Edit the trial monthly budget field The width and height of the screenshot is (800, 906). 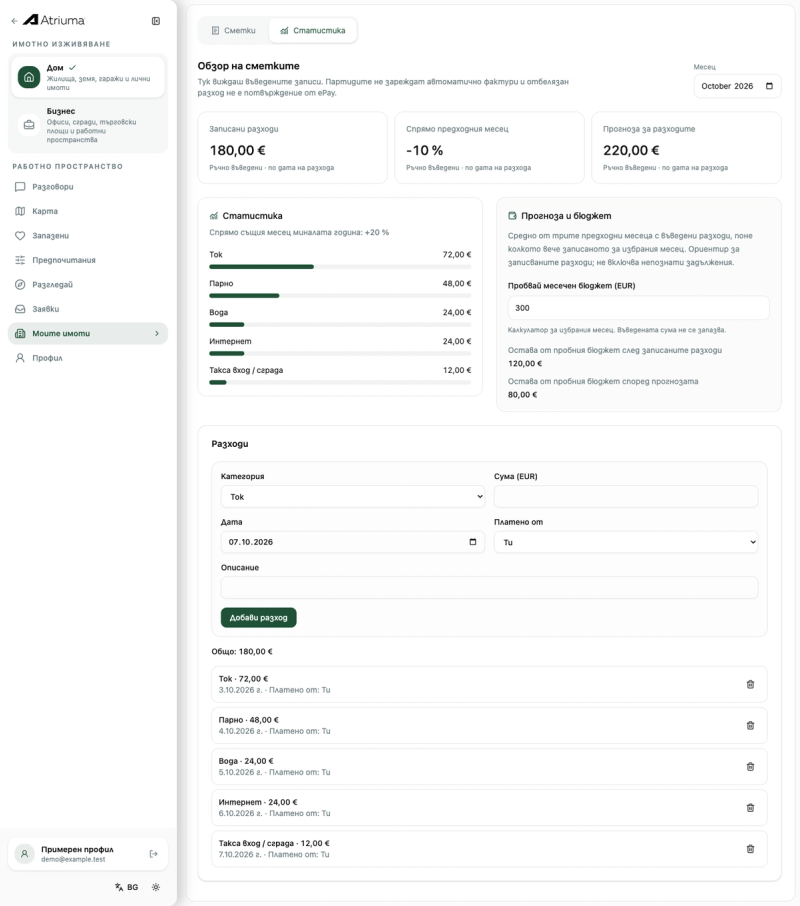[638, 308]
